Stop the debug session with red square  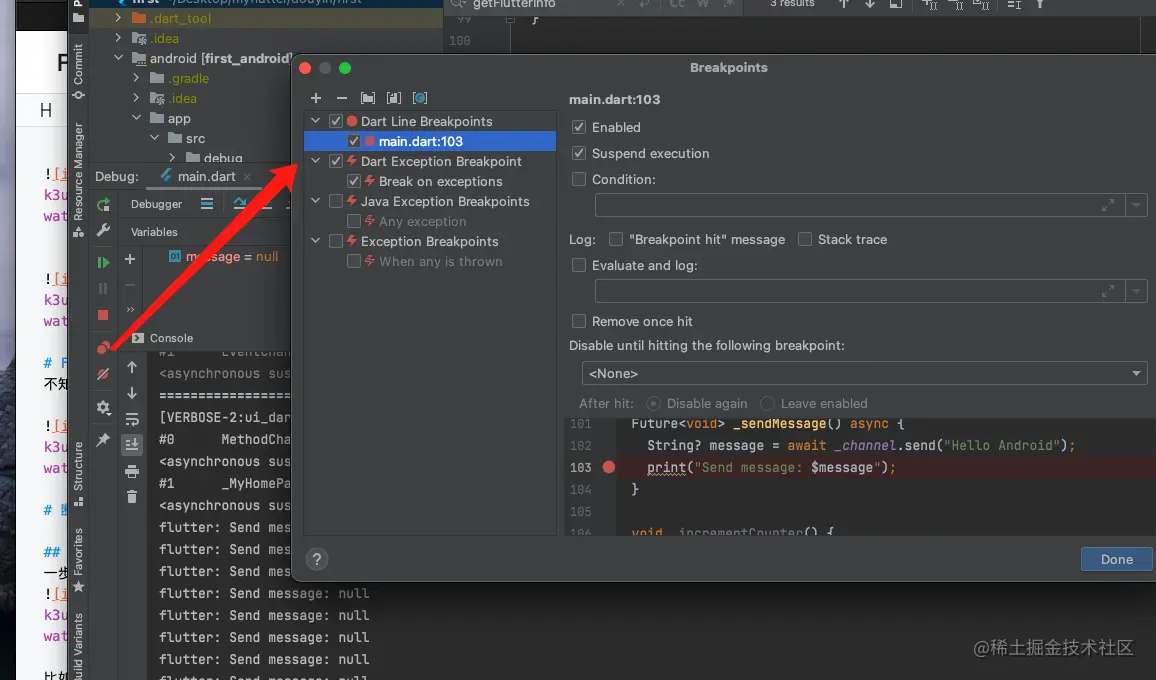point(103,315)
